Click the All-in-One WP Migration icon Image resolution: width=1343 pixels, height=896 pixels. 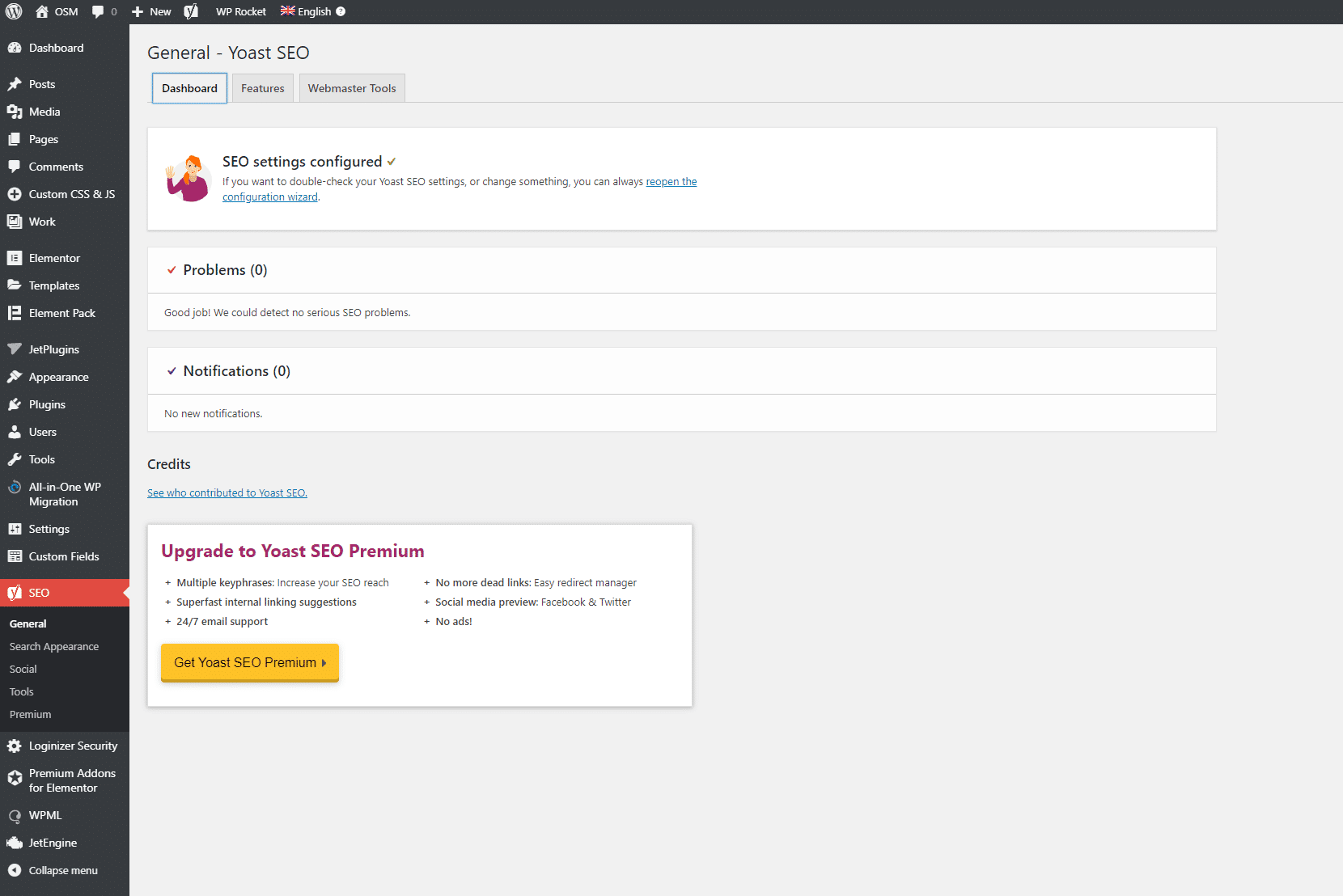[15, 487]
